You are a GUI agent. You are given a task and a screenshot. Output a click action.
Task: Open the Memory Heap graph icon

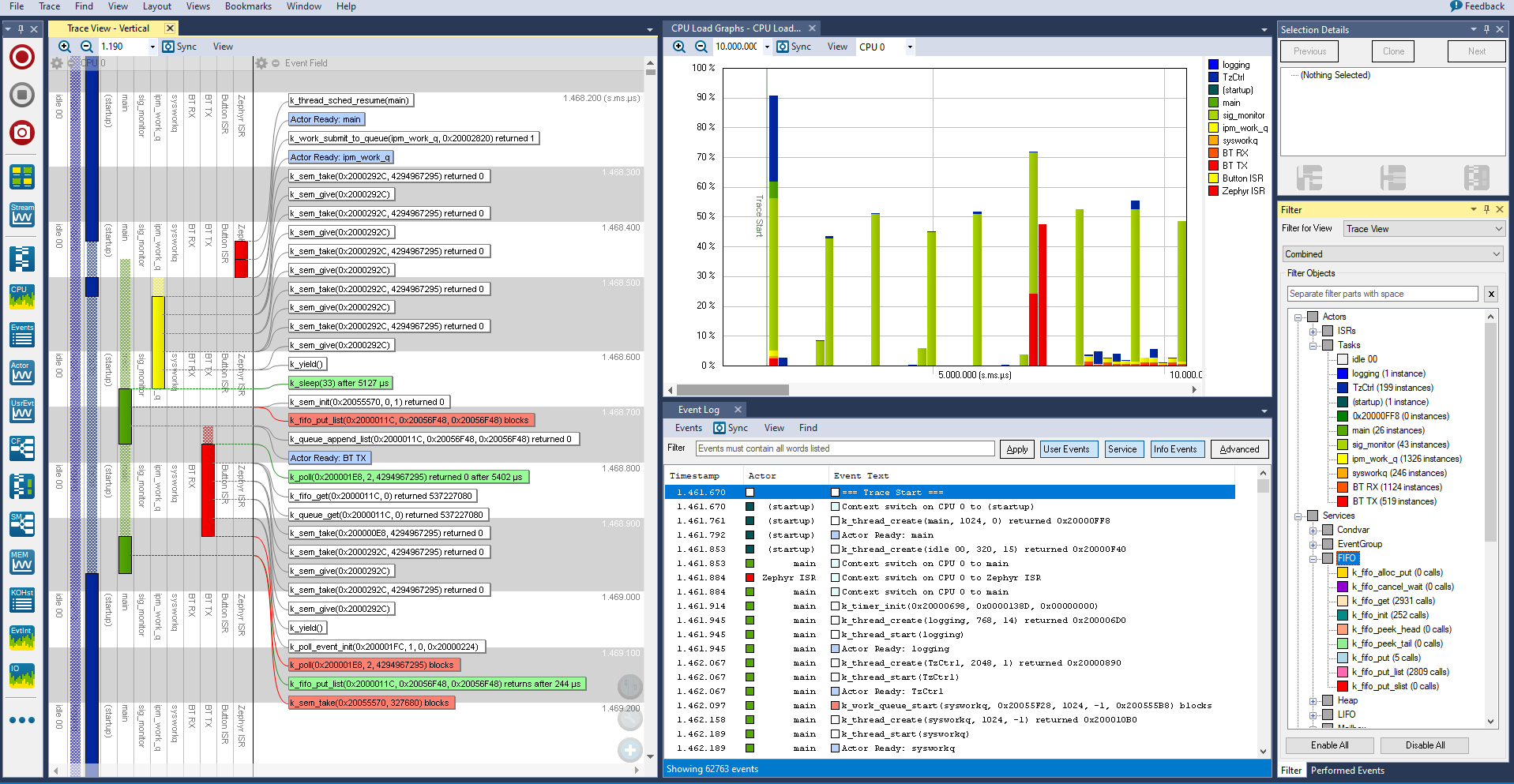(22, 561)
